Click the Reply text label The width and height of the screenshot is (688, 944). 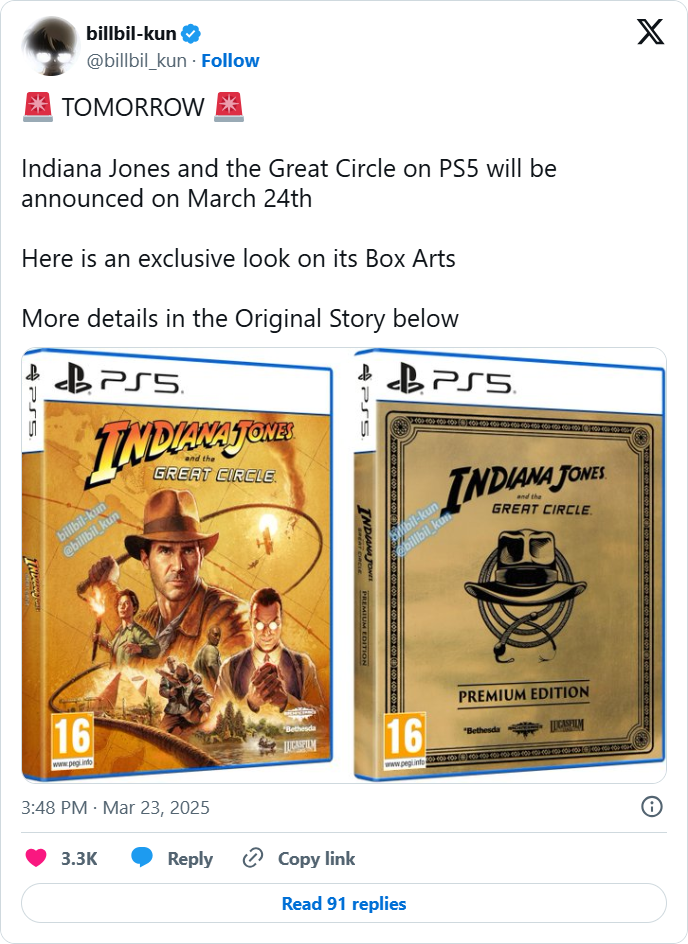point(190,859)
